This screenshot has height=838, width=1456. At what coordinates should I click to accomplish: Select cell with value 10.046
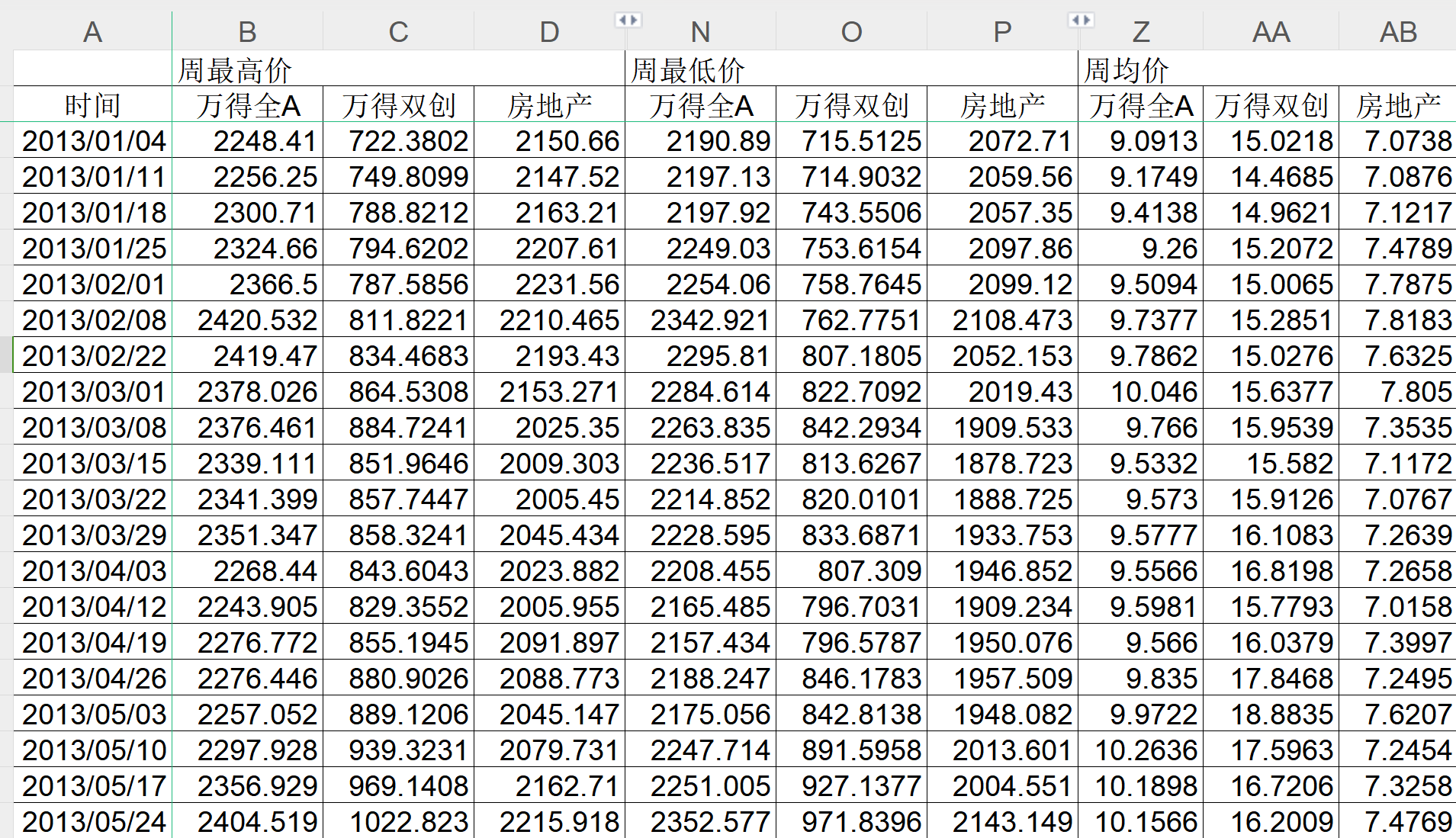[x=1141, y=391]
